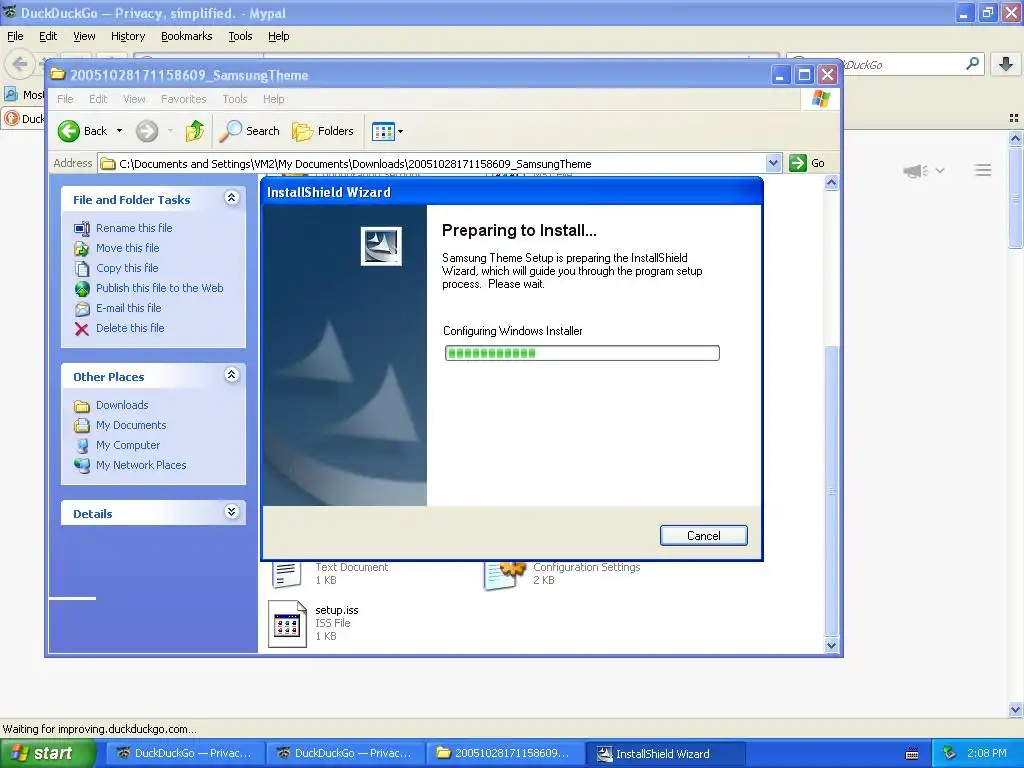This screenshot has height=768, width=1024.
Task: Click the browser downloads arrow icon
Action: 1006,63
